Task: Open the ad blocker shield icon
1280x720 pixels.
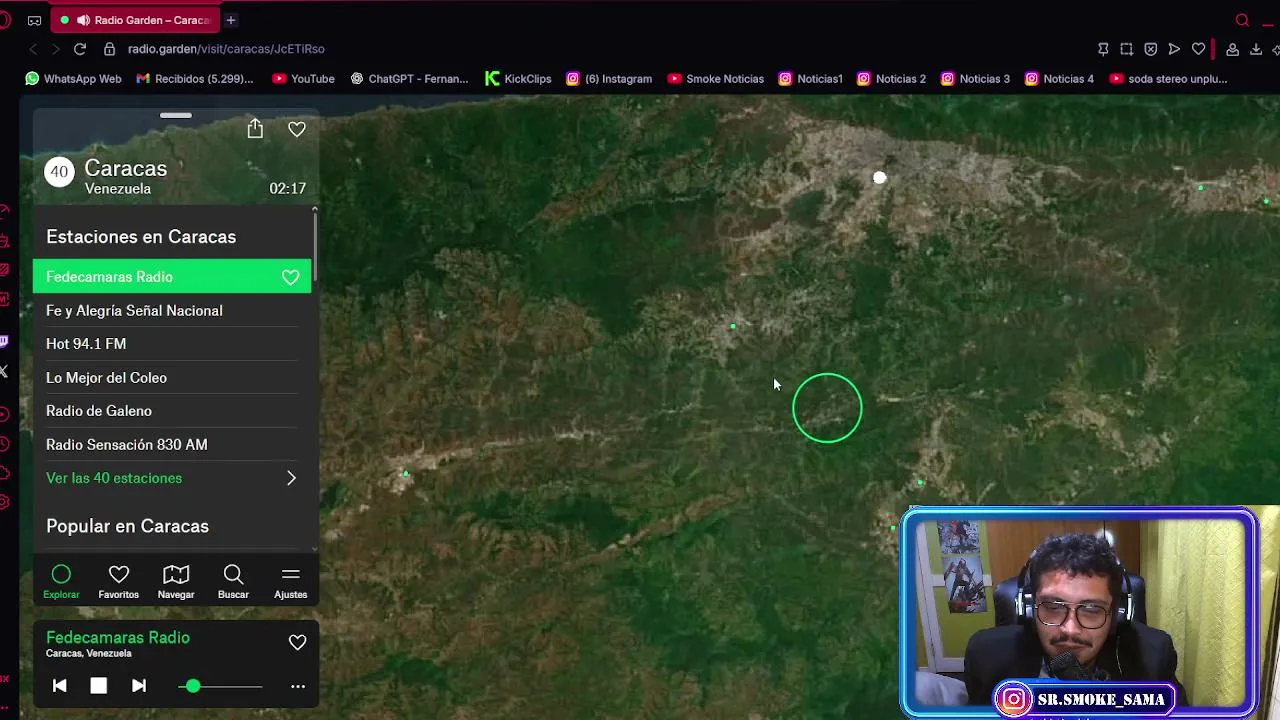Action: point(1151,49)
